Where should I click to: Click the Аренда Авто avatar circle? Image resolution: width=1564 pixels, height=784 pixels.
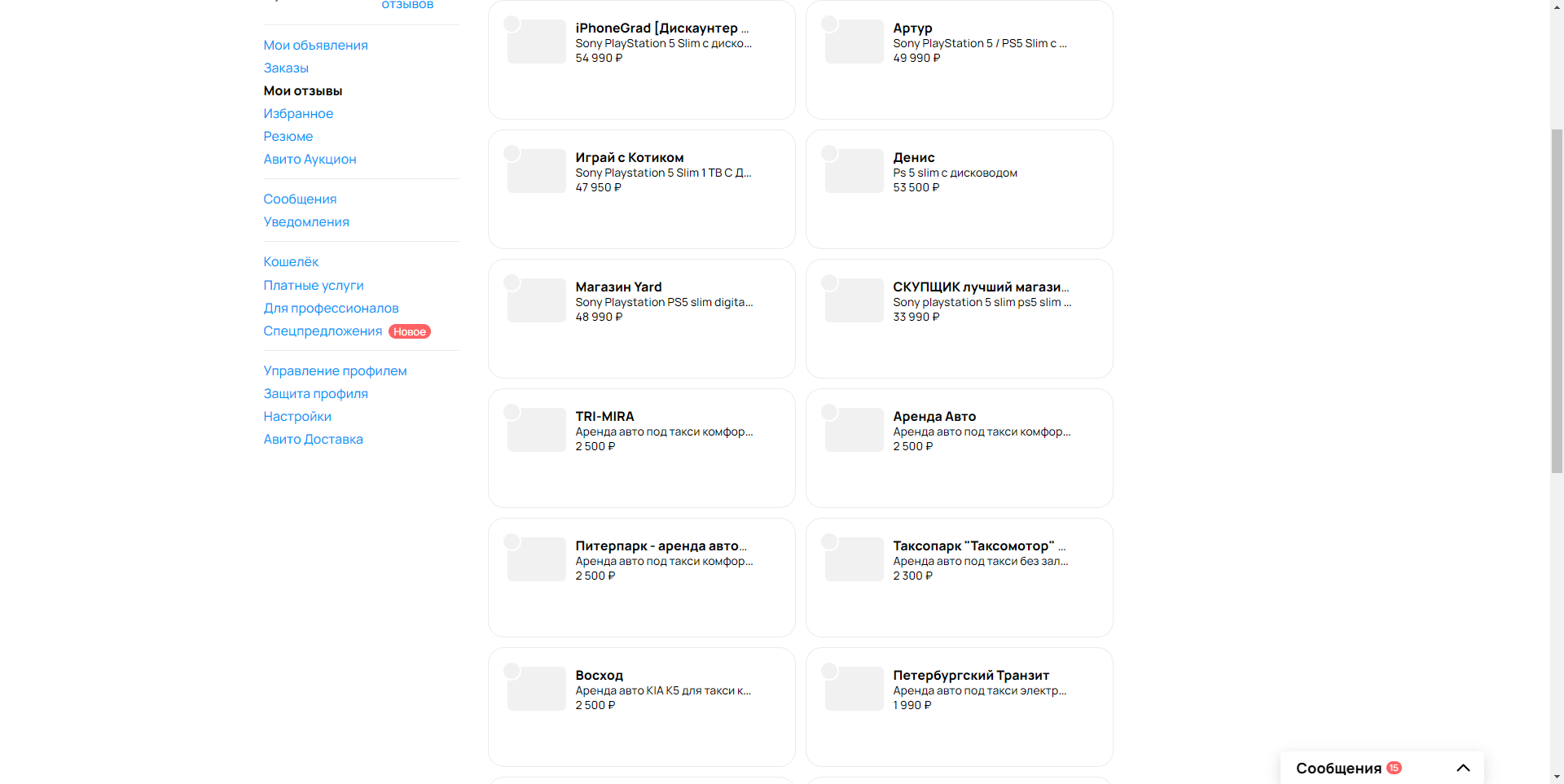point(829,412)
